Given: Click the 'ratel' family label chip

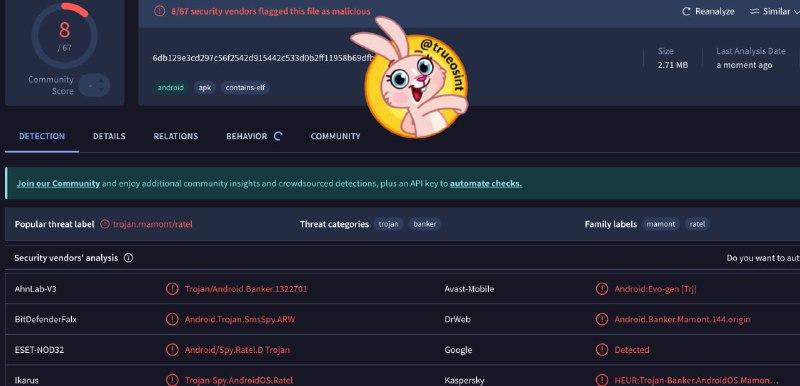Looking at the screenshot, I should 697,224.
